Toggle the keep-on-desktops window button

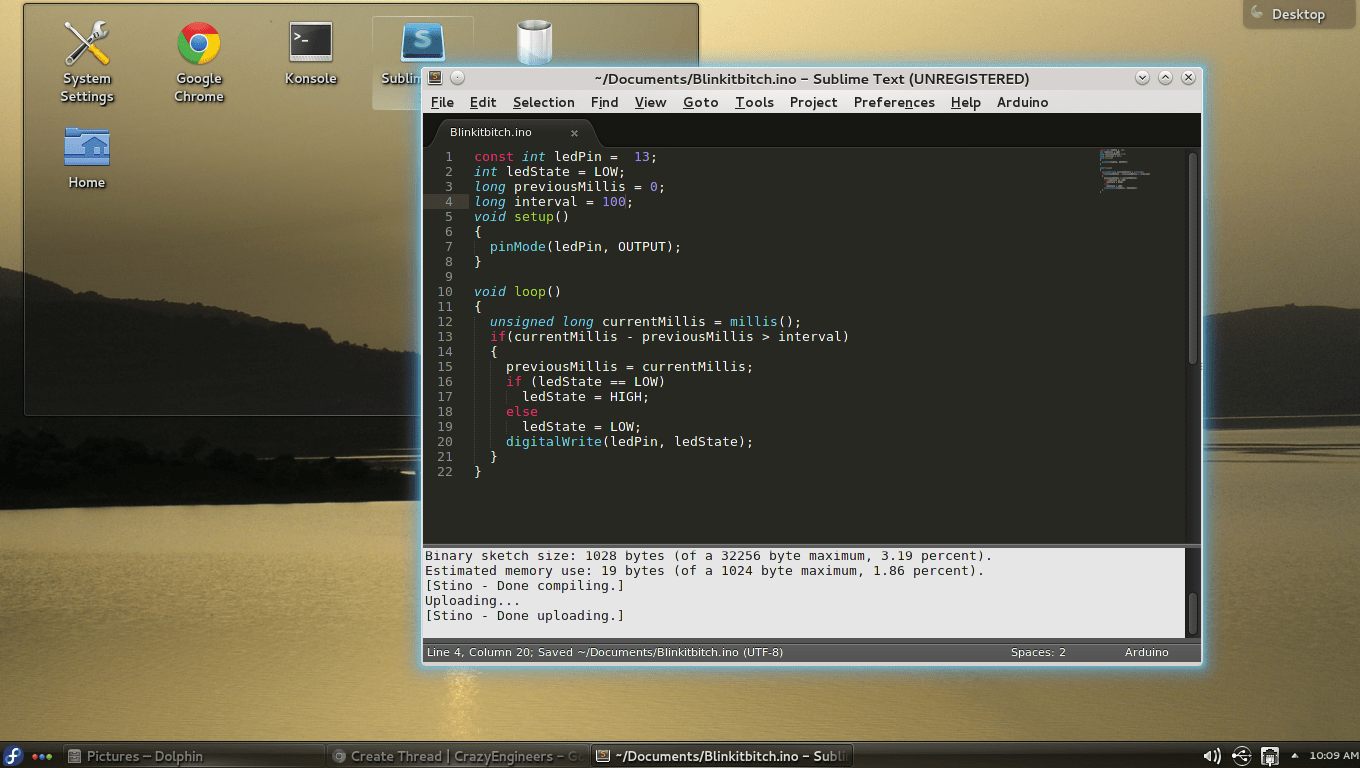457,78
